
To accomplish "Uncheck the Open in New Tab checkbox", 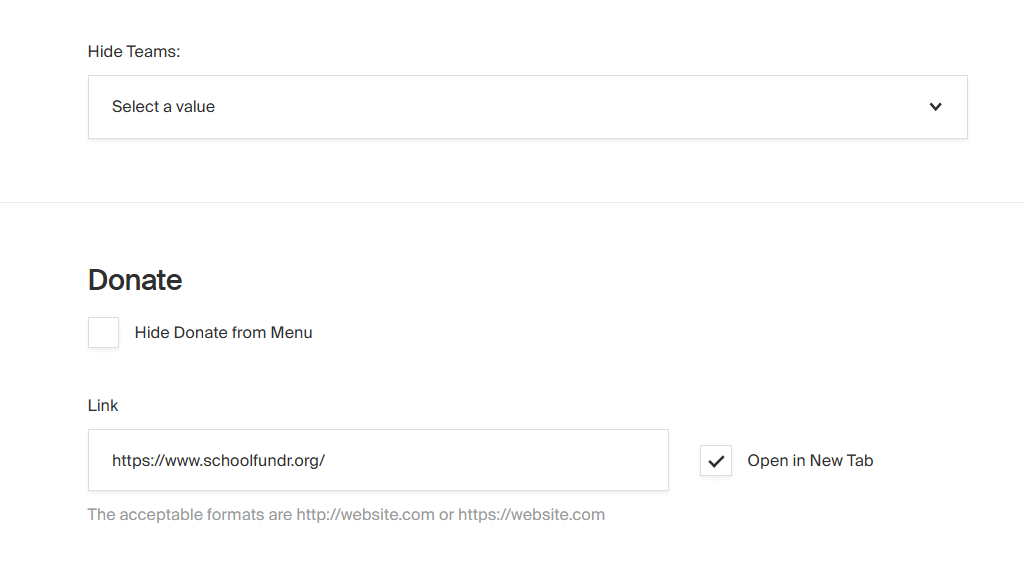I will [x=716, y=461].
